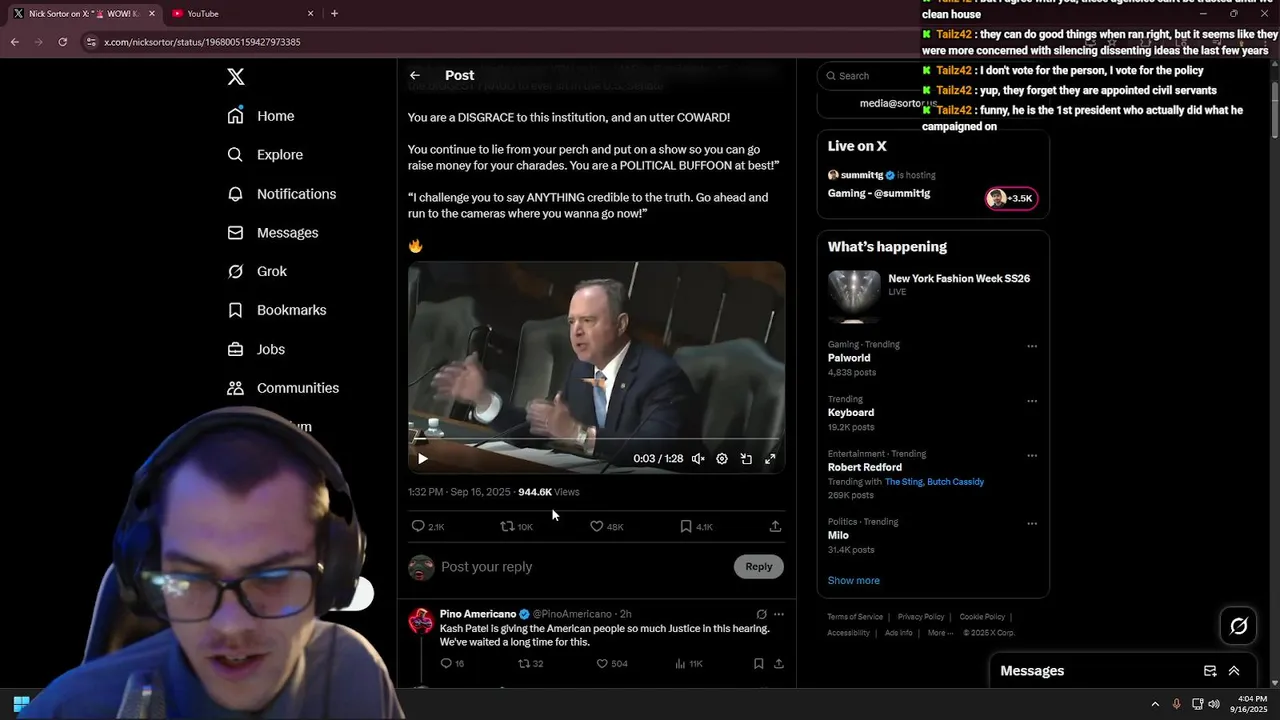Unmute the video sound
Image resolution: width=1280 pixels, height=720 pixels.
pos(698,459)
